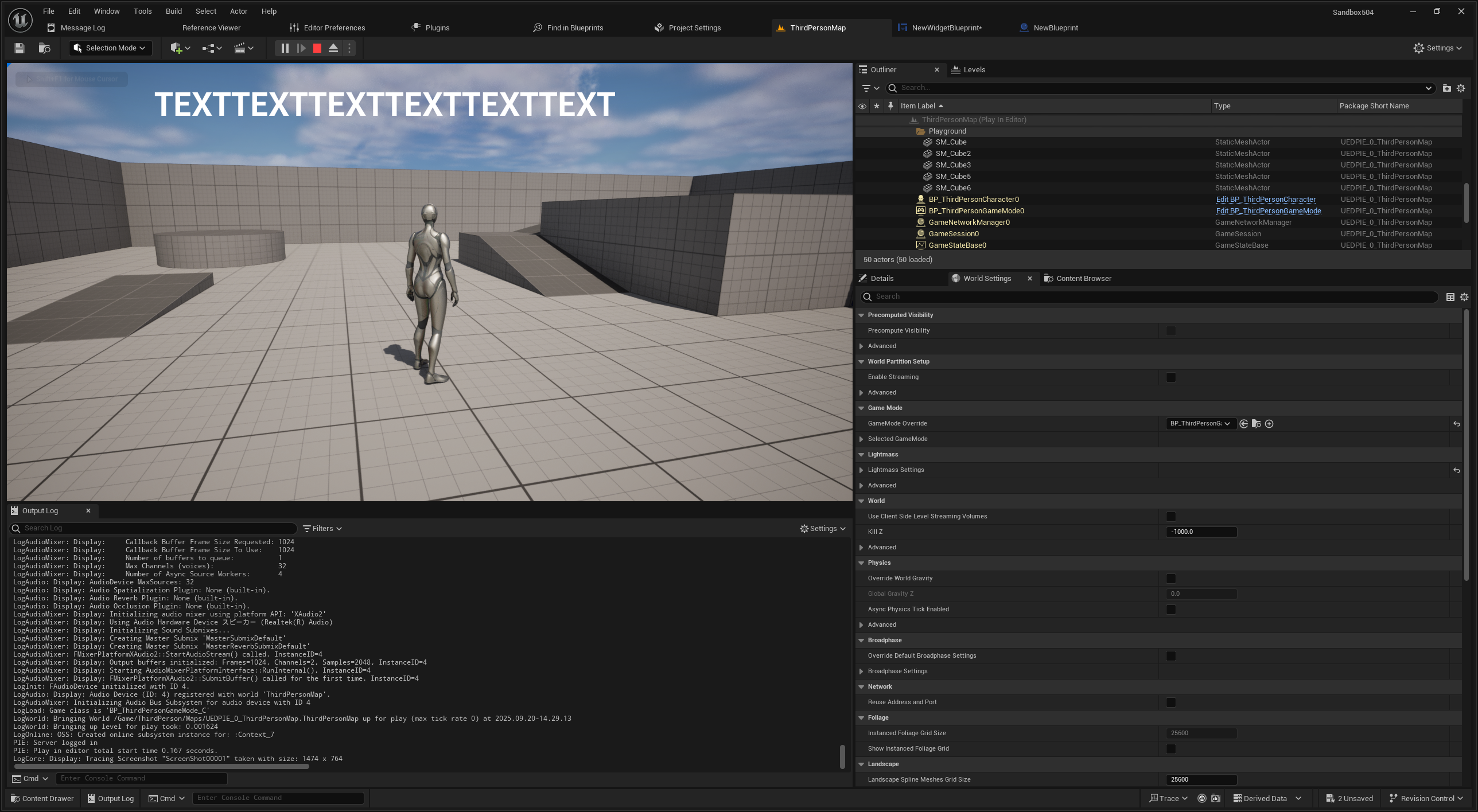1478x812 pixels.
Task: Create new folder in Outliner
Action: point(1446,88)
